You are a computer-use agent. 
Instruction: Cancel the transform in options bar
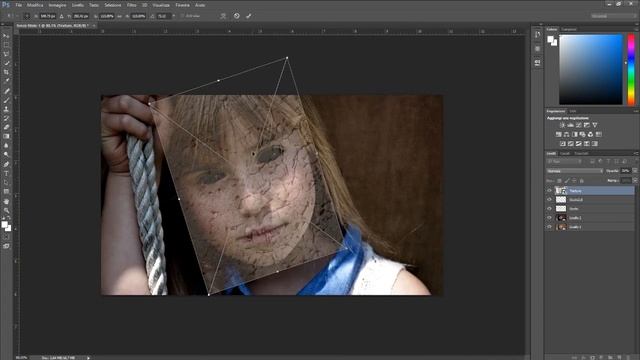[237, 16]
